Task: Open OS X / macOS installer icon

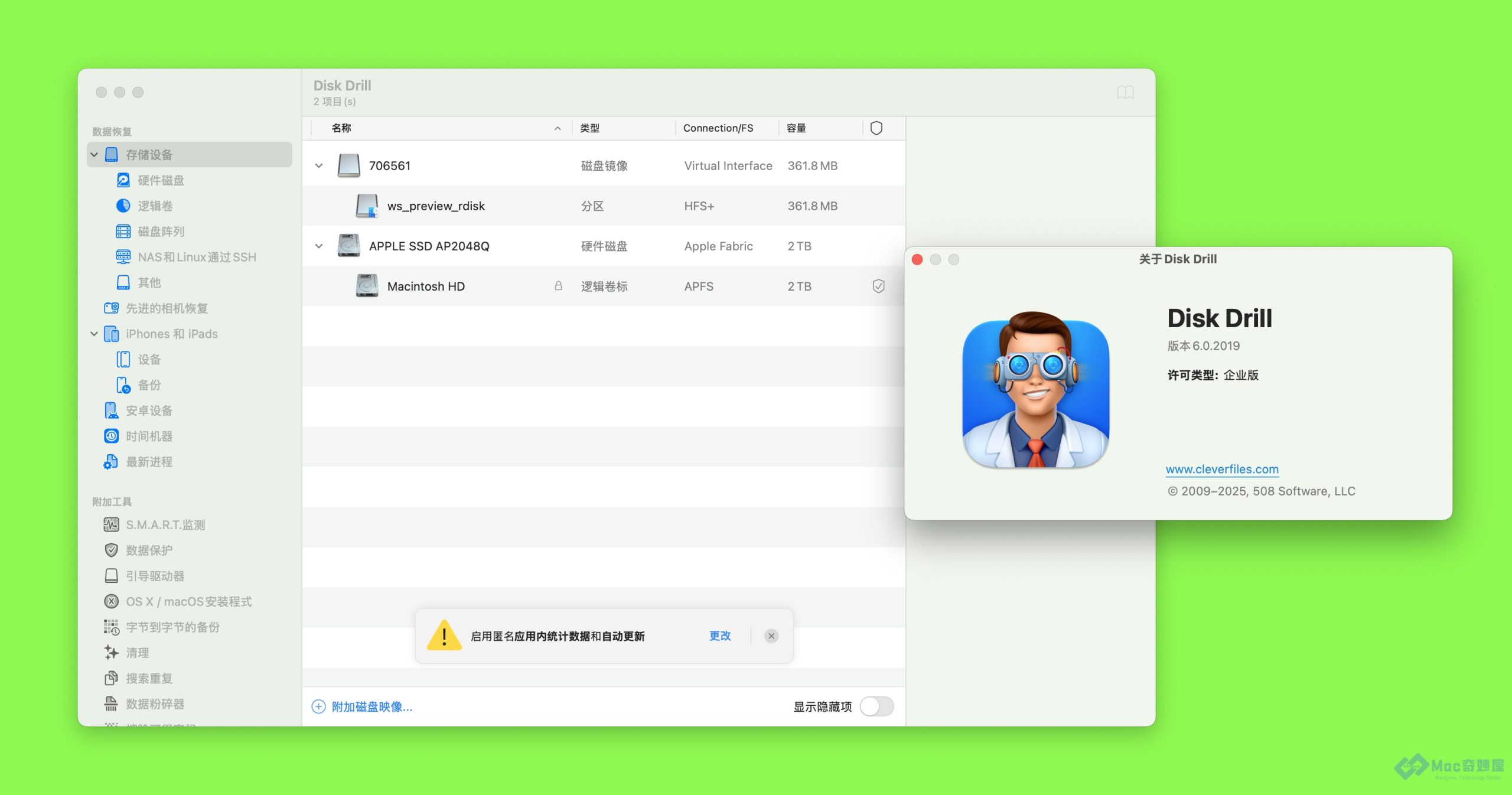Action: click(111, 601)
